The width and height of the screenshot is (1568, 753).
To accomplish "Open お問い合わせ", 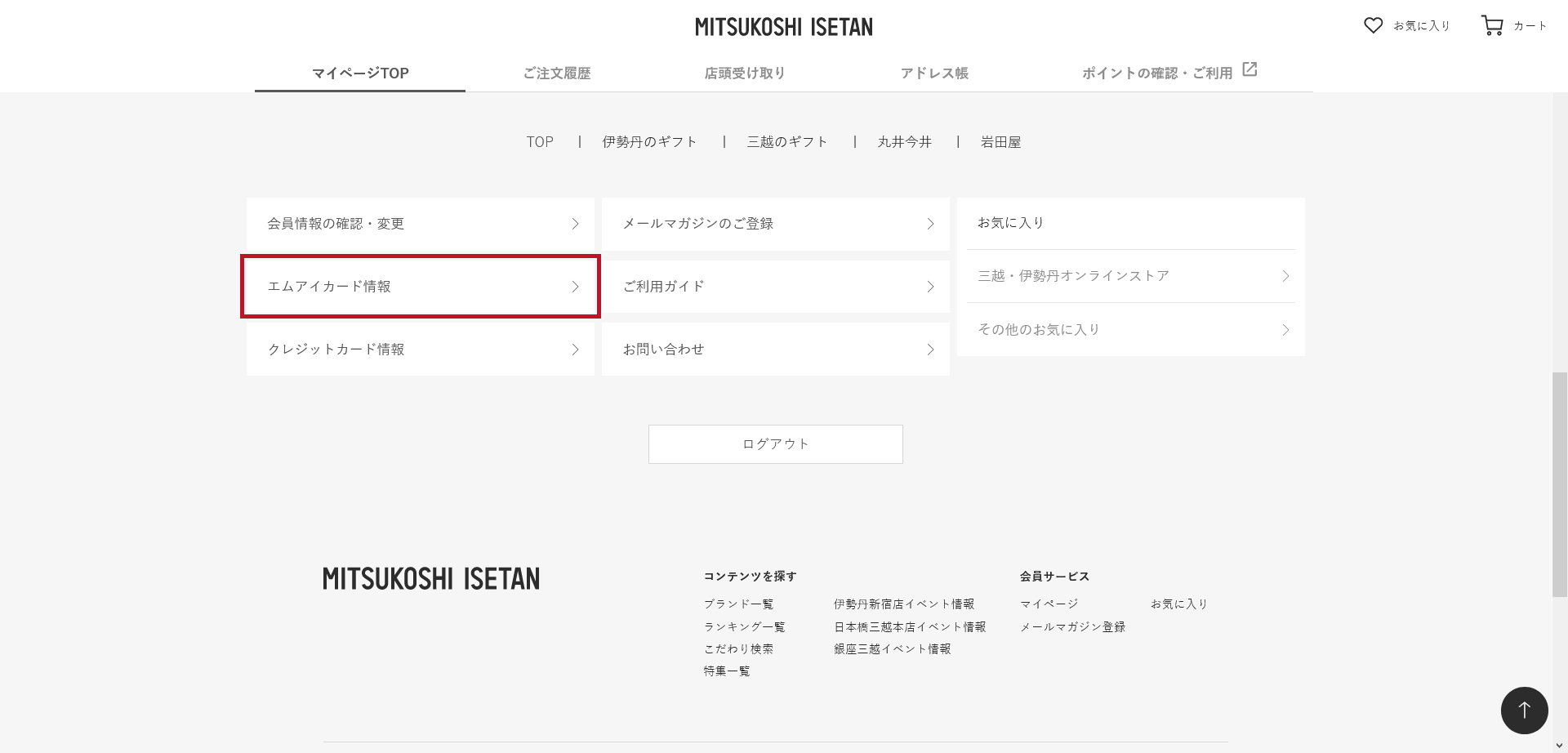I will (776, 350).
